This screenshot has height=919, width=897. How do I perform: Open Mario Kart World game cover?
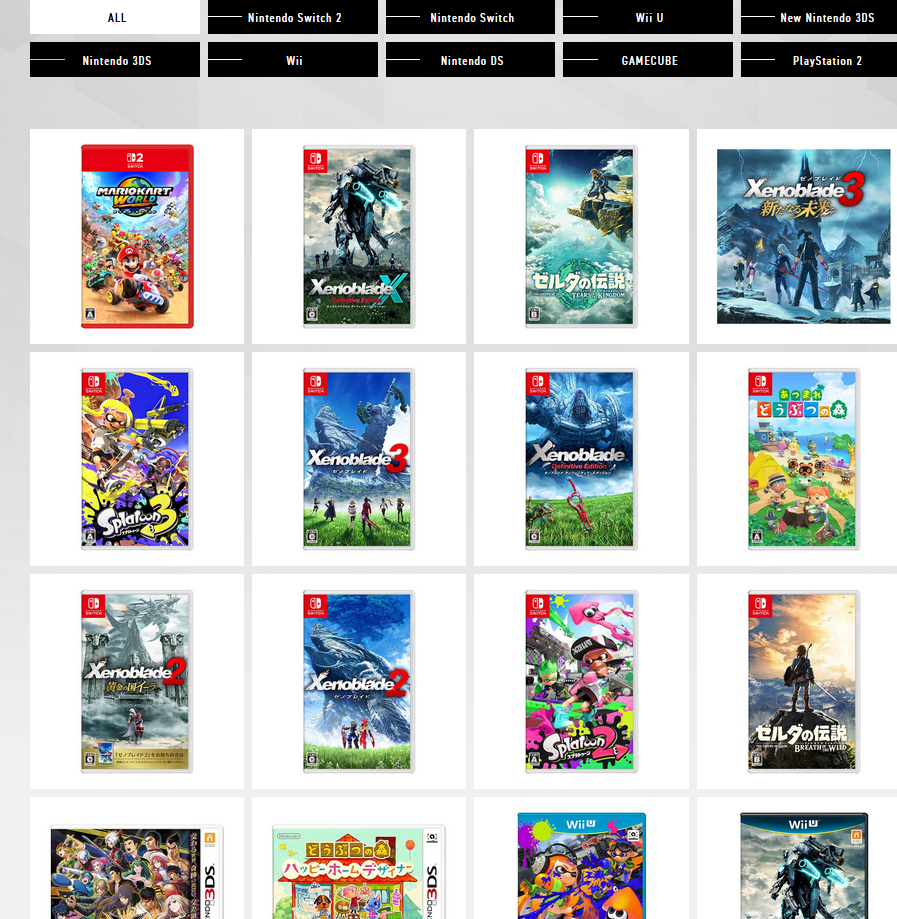point(137,236)
